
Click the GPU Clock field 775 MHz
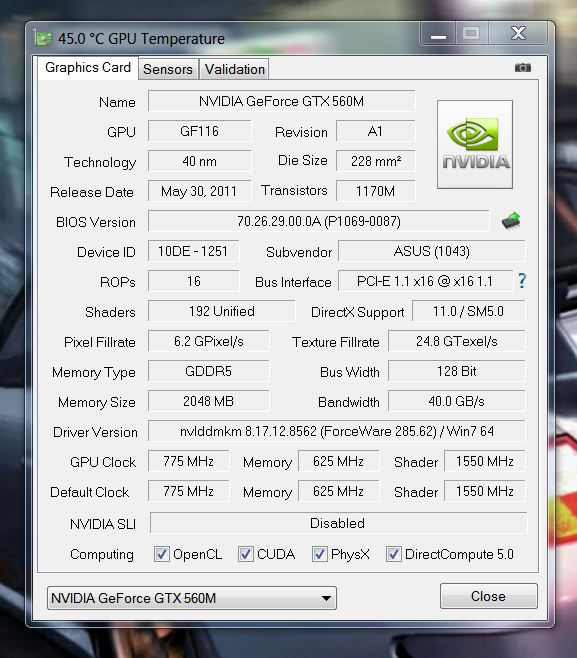point(188,461)
